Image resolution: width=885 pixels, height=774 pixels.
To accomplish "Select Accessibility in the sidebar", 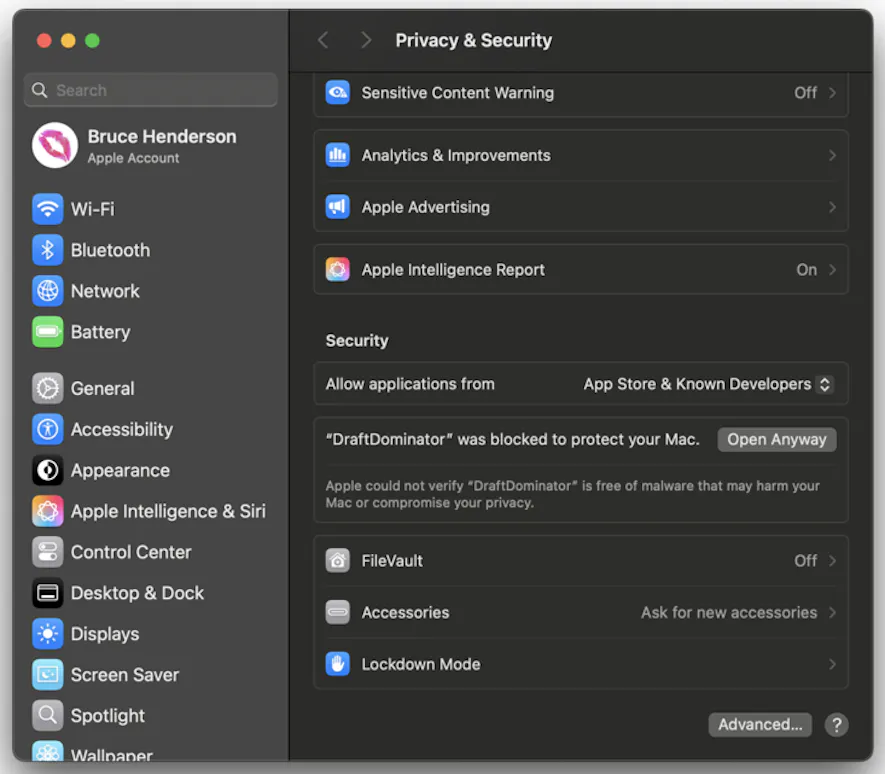I will 151,429.
